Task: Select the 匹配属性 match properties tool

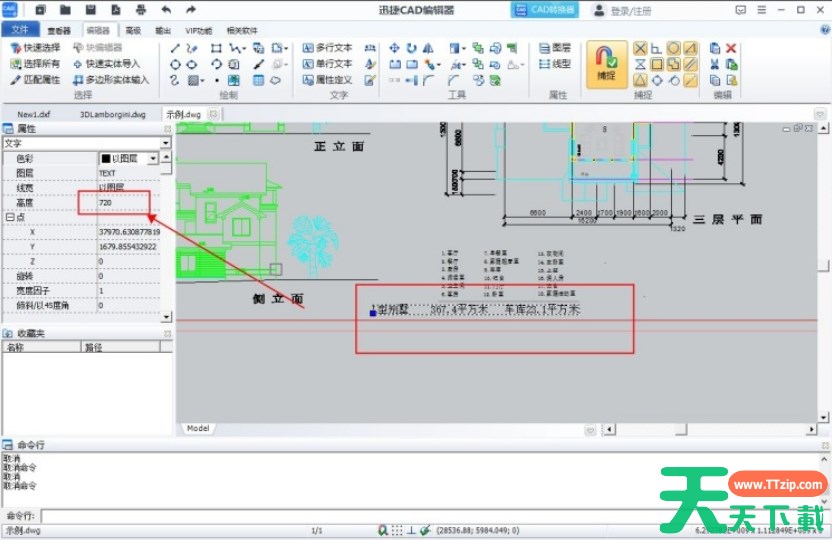Action: [x=36, y=79]
